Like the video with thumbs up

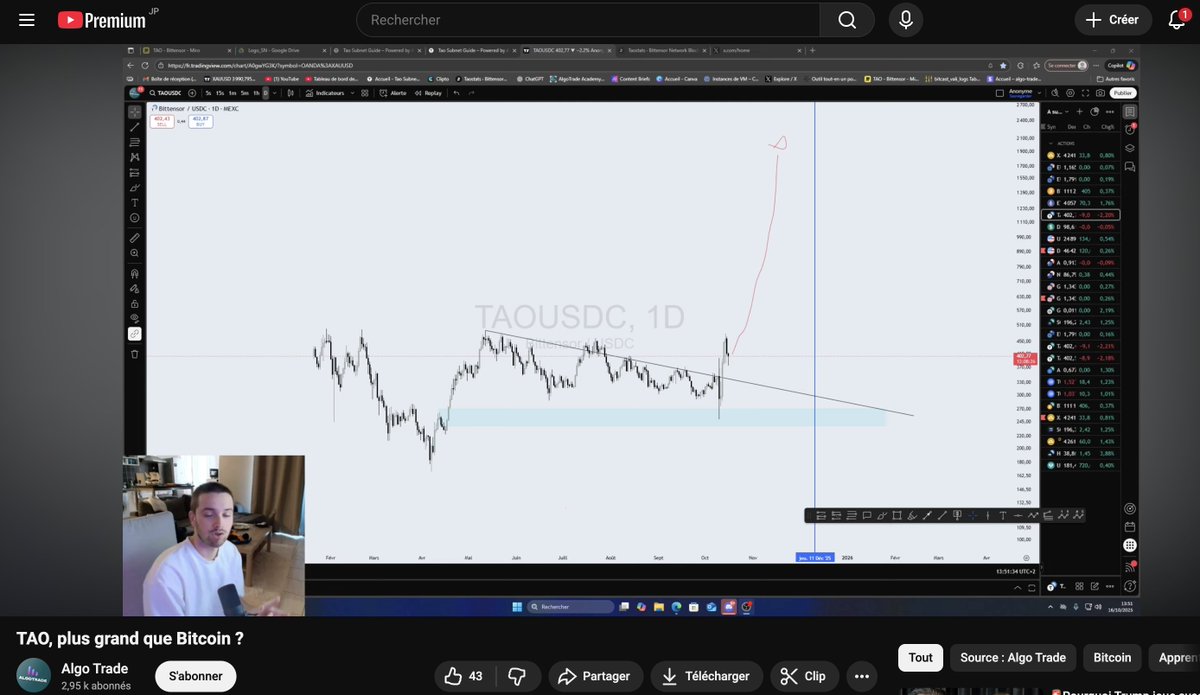click(463, 676)
